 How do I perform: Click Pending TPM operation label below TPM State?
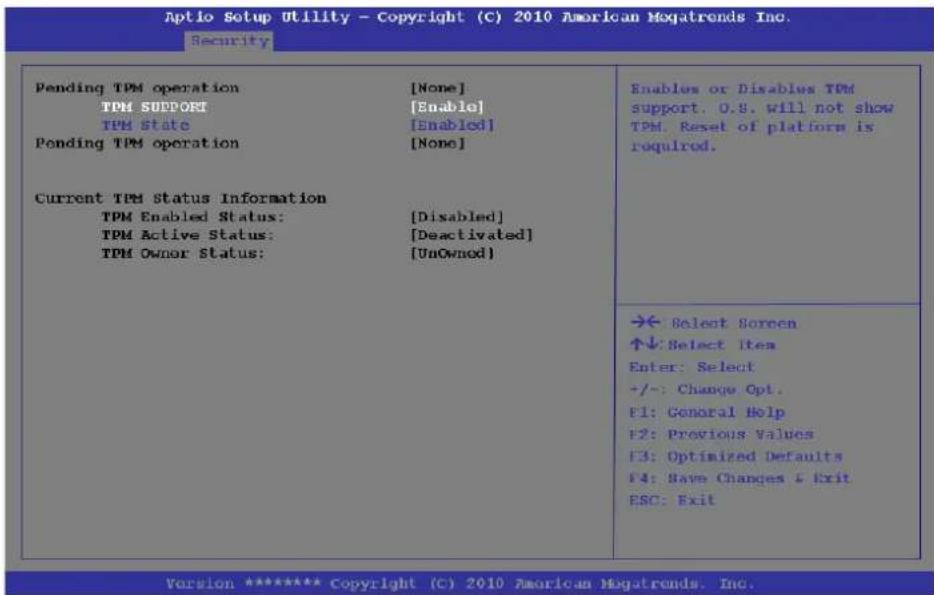pyautogui.click(x=136, y=144)
